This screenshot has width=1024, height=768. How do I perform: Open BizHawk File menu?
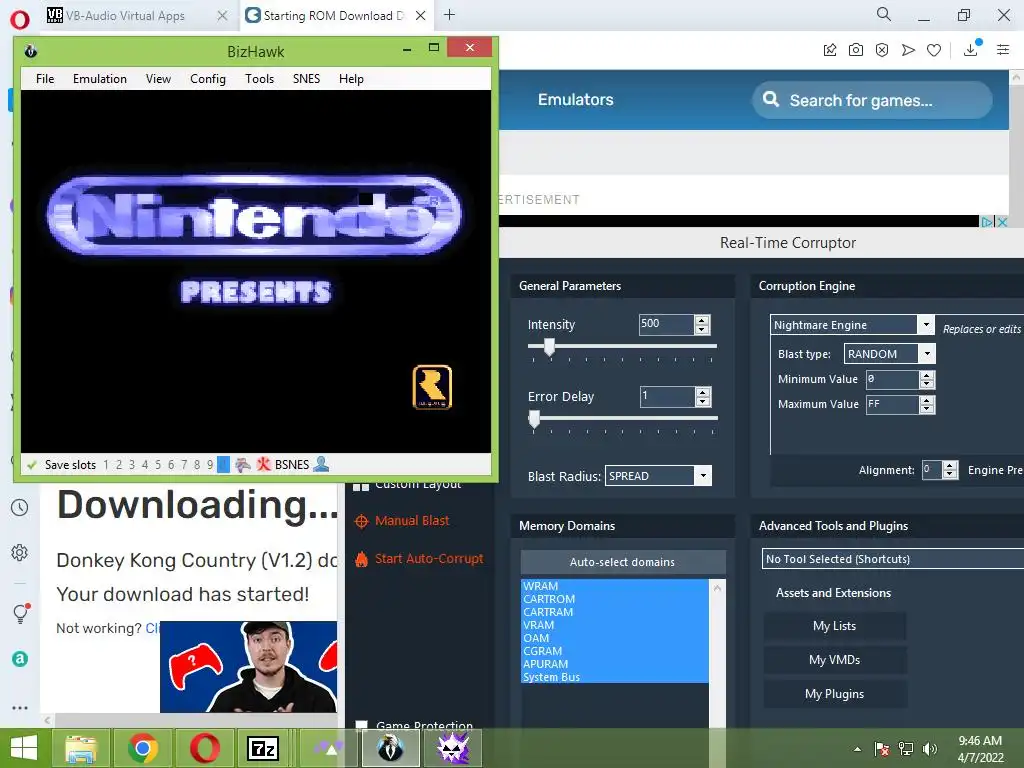45,79
